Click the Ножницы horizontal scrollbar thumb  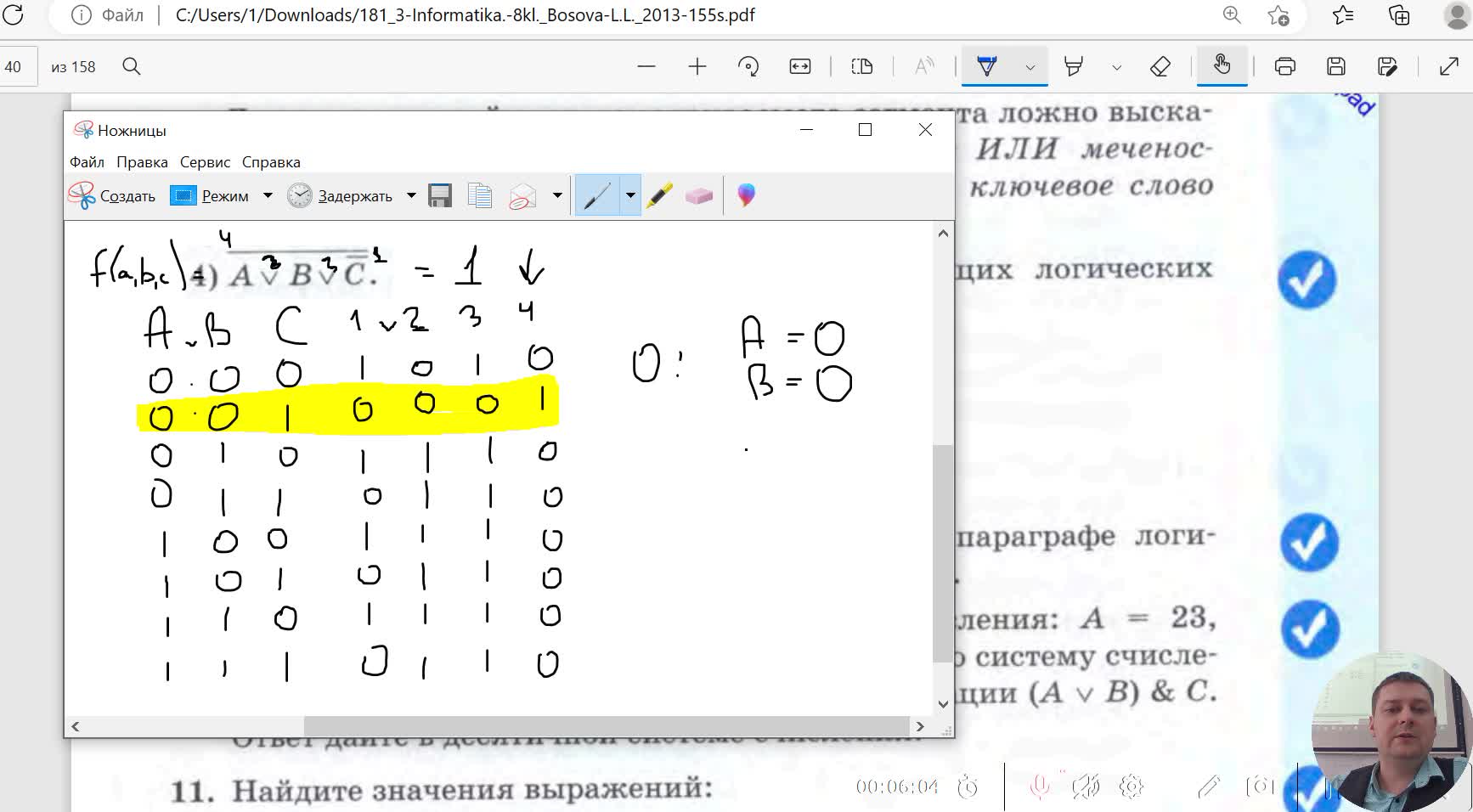(x=607, y=726)
